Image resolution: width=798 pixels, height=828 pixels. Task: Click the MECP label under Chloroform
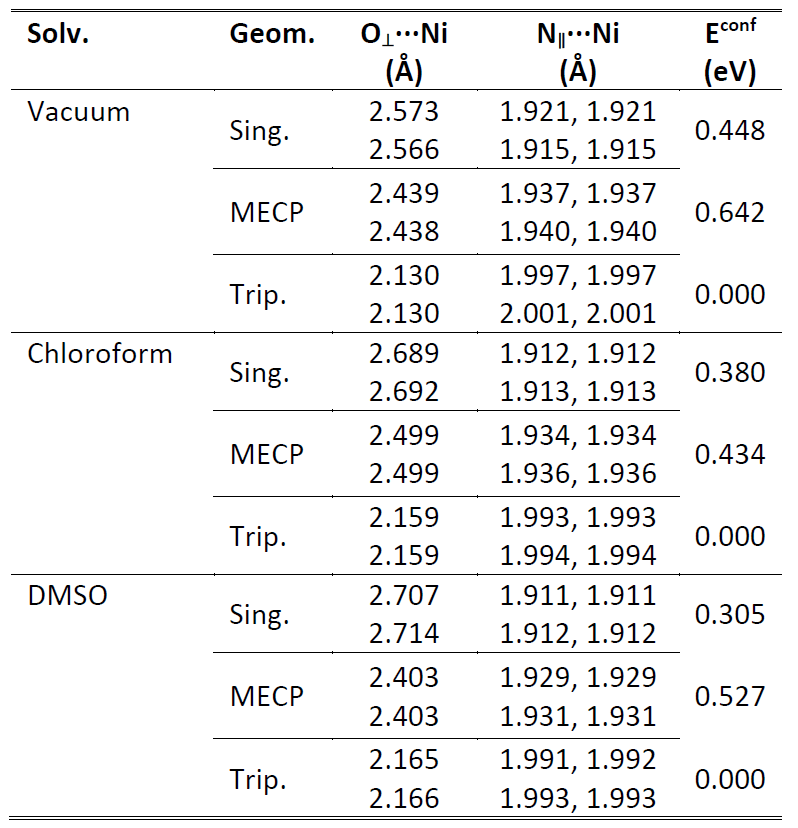(x=266, y=454)
